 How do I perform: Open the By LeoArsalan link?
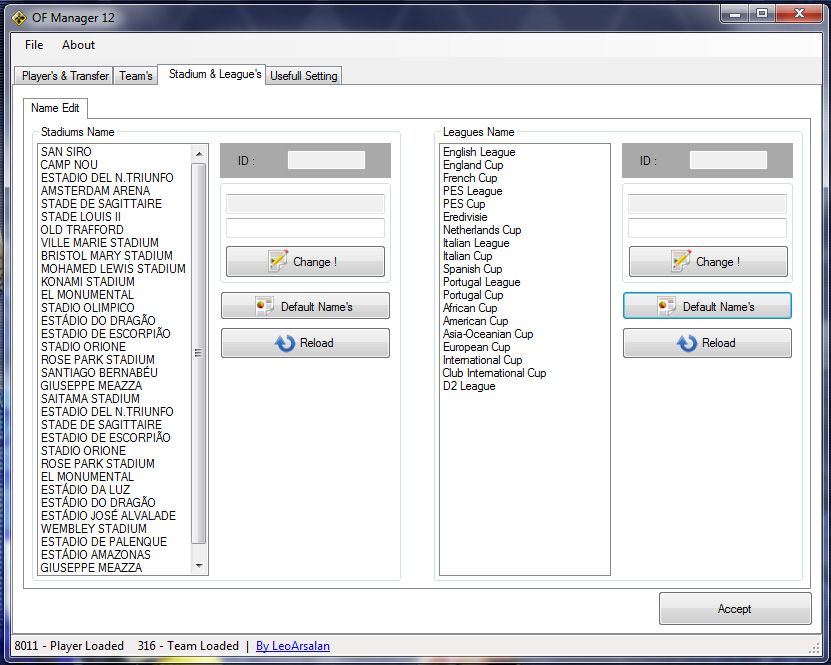(293, 646)
